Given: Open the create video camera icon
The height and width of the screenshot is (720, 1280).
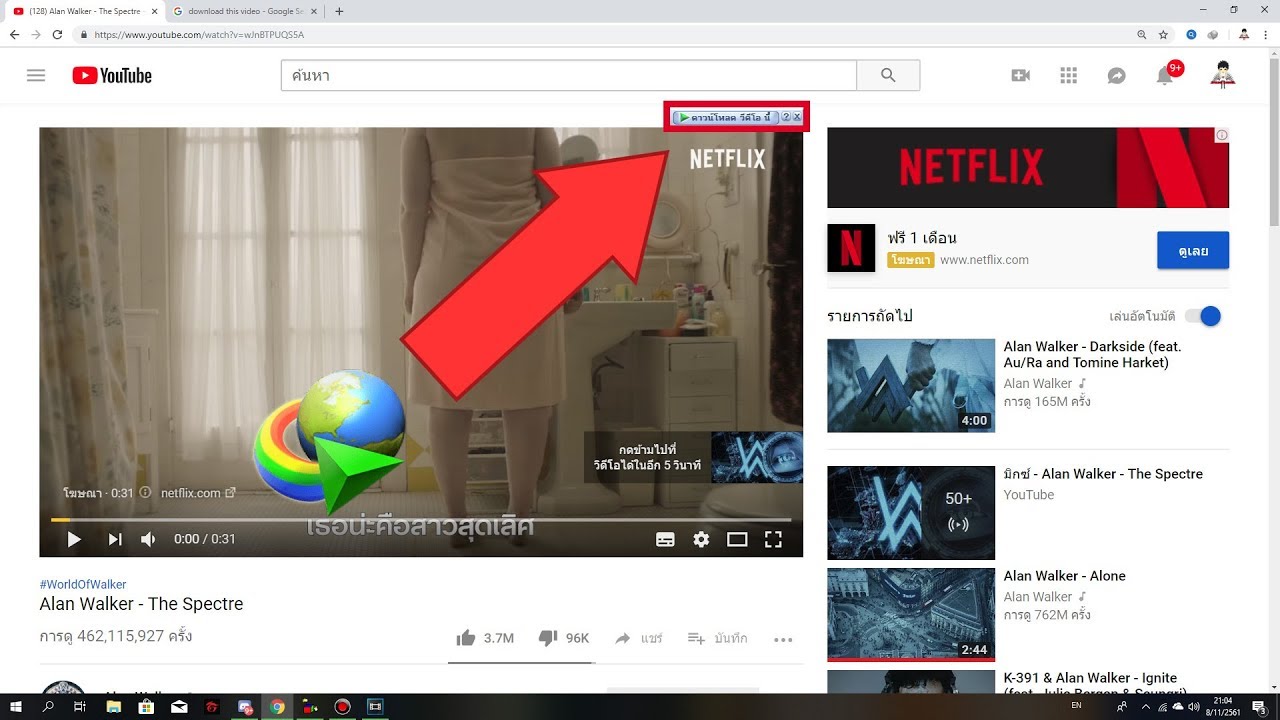Looking at the screenshot, I should click(x=1020, y=75).
